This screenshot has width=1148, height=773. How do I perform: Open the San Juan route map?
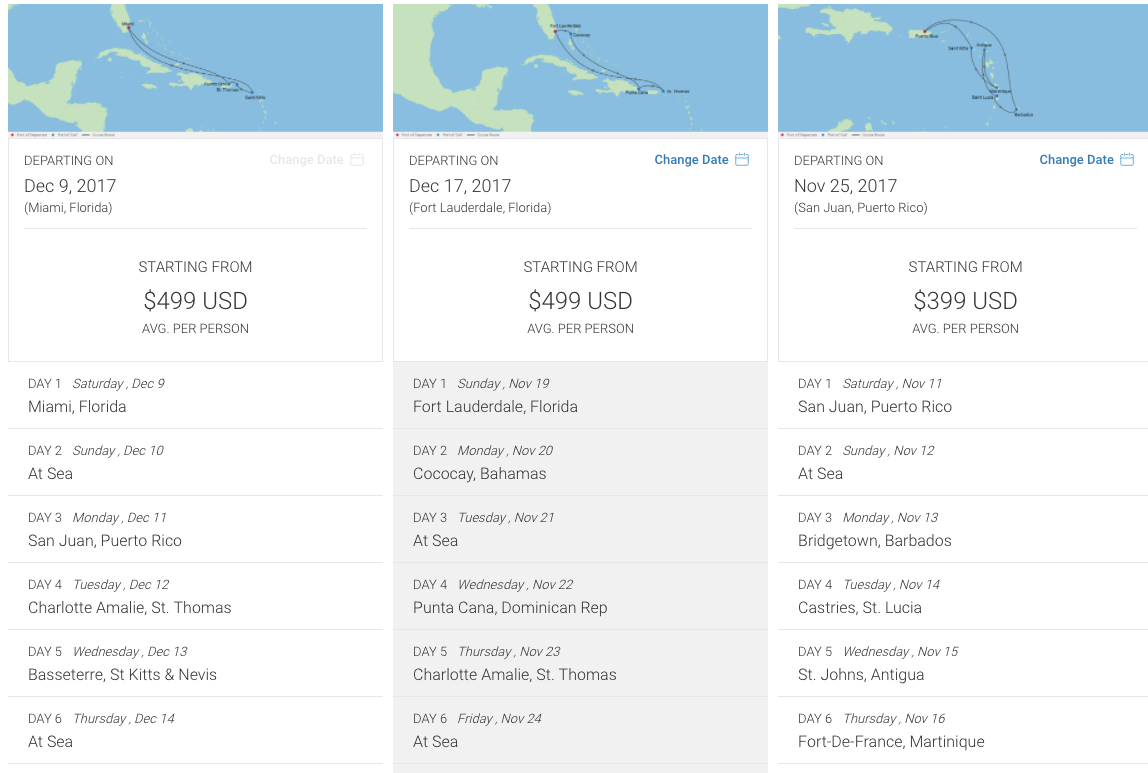[963, 67]
